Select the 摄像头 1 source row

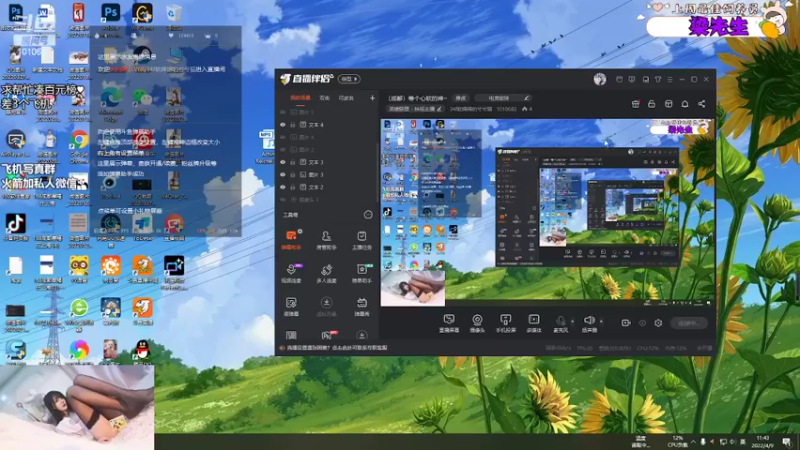pos(328,199)
